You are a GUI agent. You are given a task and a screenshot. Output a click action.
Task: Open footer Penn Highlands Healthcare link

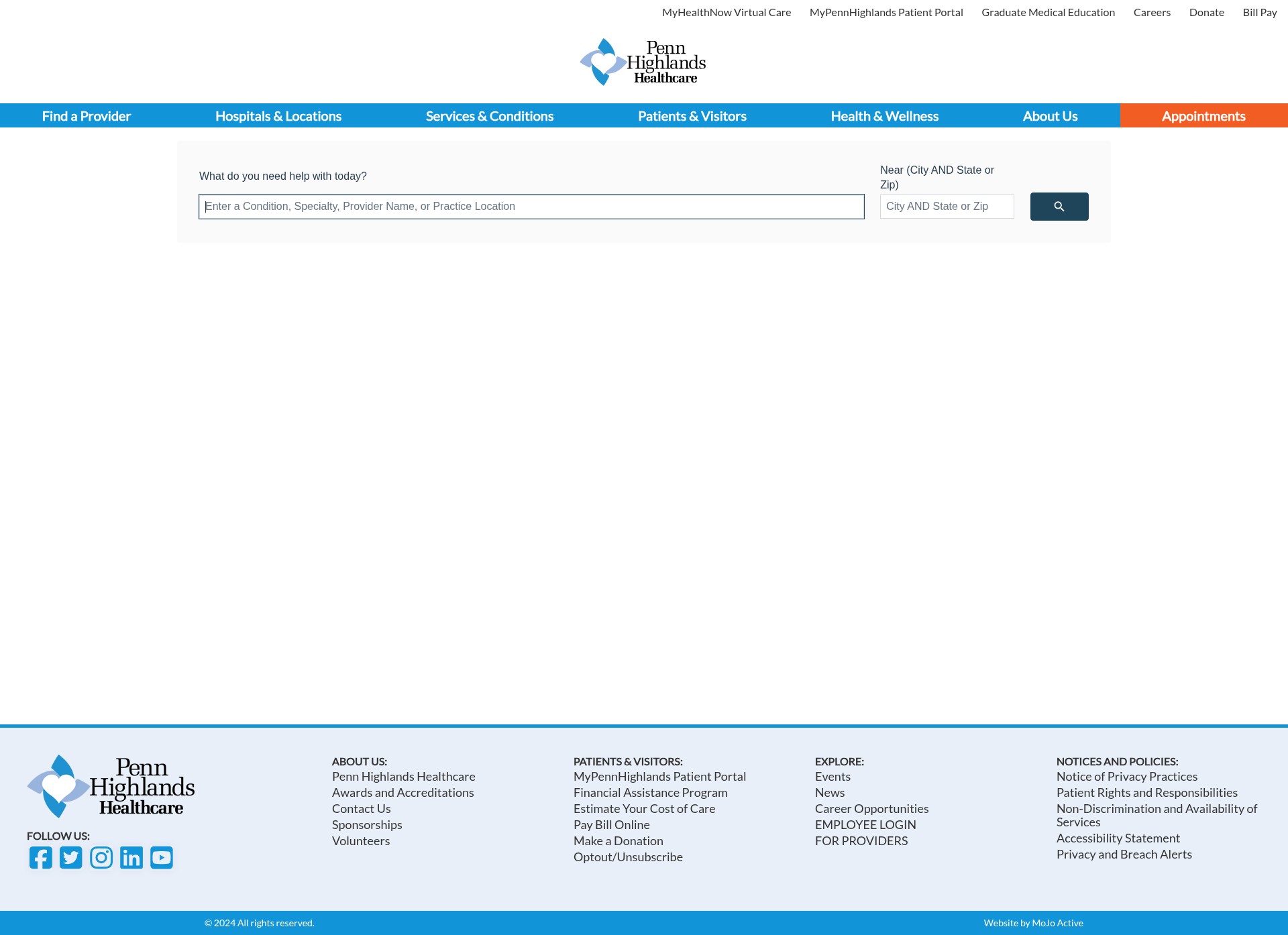pyautogui.click(x=404, y=776)
